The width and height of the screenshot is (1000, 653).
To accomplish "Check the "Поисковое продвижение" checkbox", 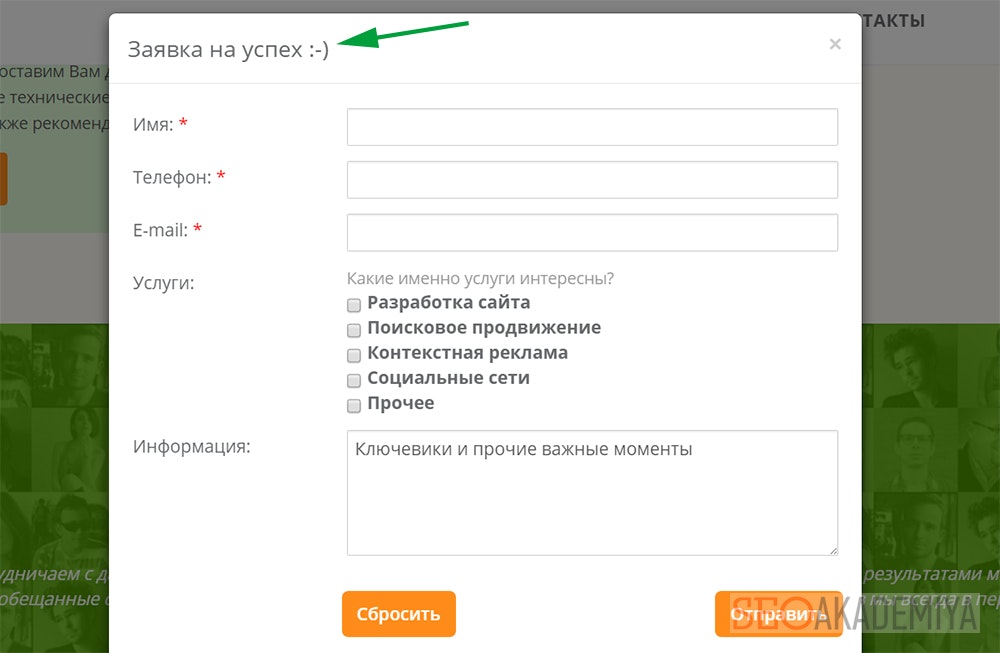I will pos(353,329).
